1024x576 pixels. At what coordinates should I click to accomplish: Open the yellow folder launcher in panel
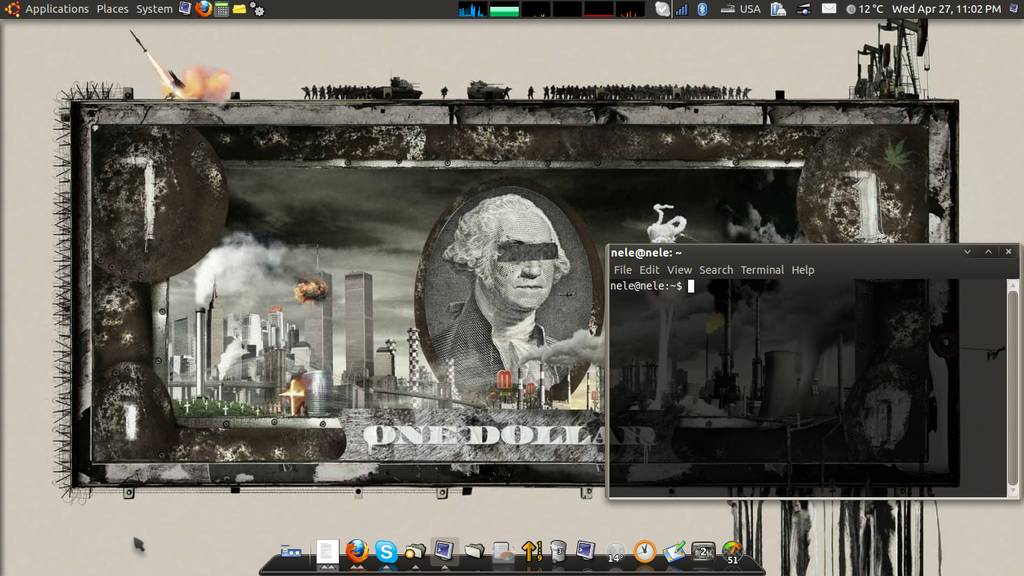pos(239,9)
